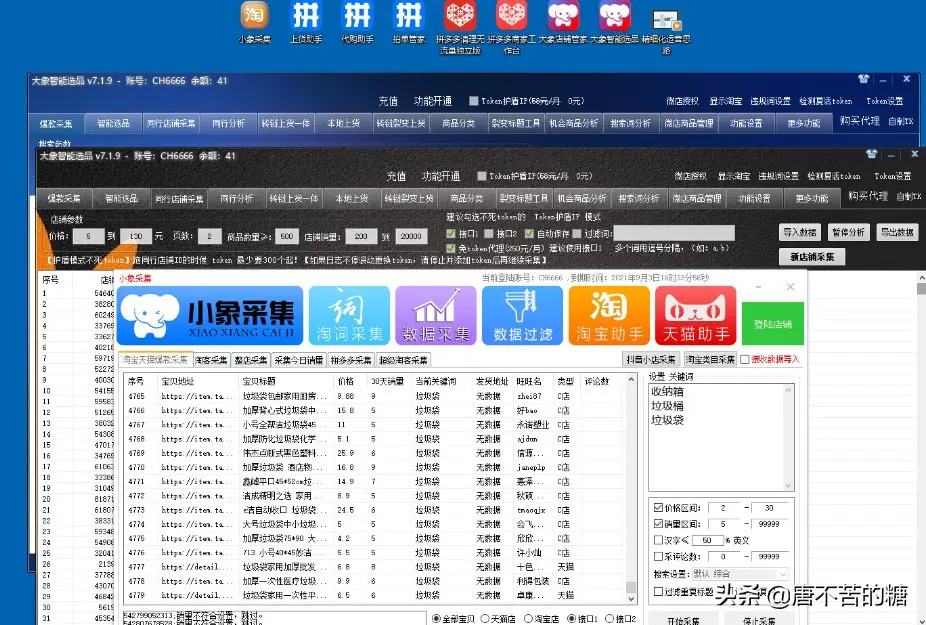The image size is (926, 625).
Task: Open the 数据过滤 funnel tile
Action: (x=523, y=315)
